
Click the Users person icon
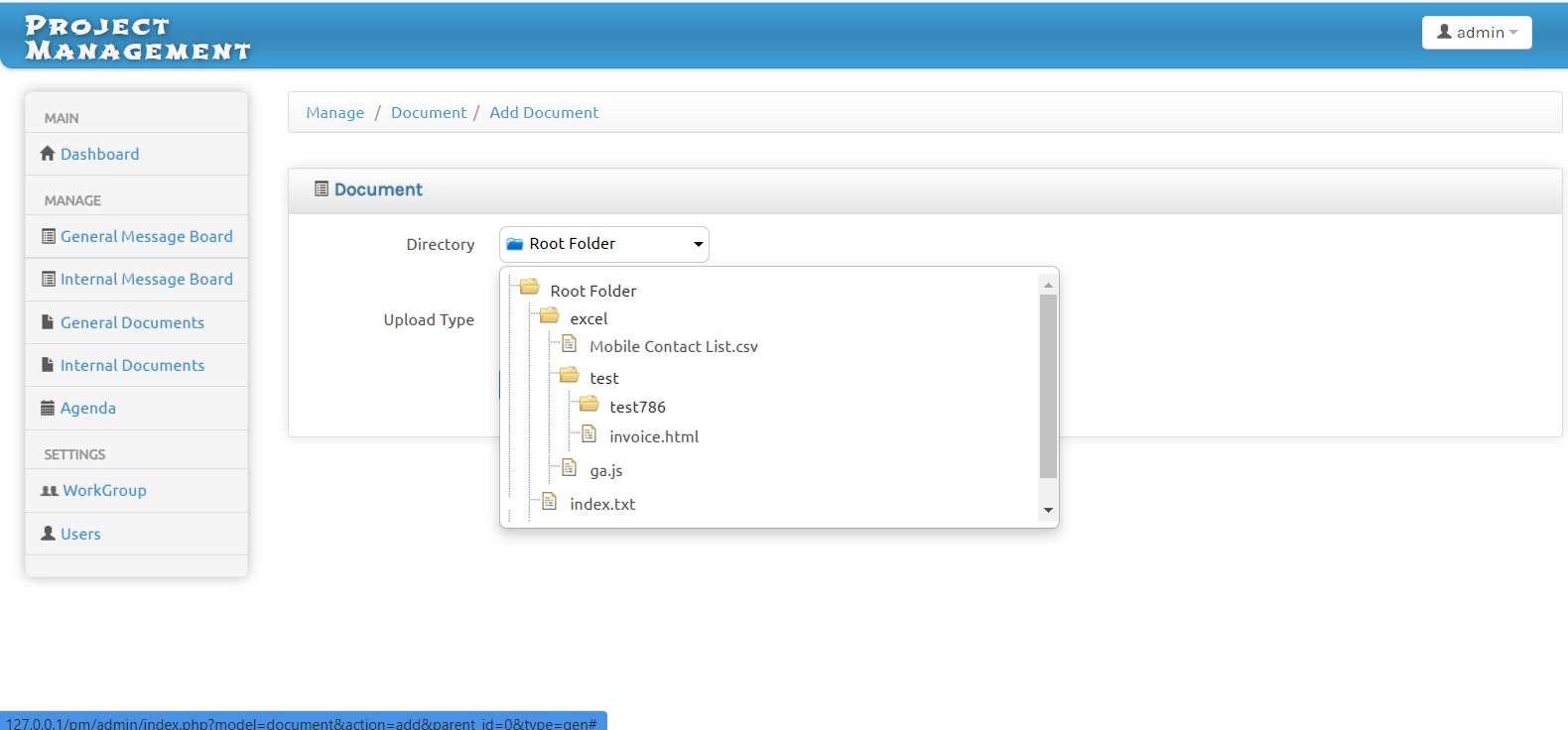[x=48, y=534]
